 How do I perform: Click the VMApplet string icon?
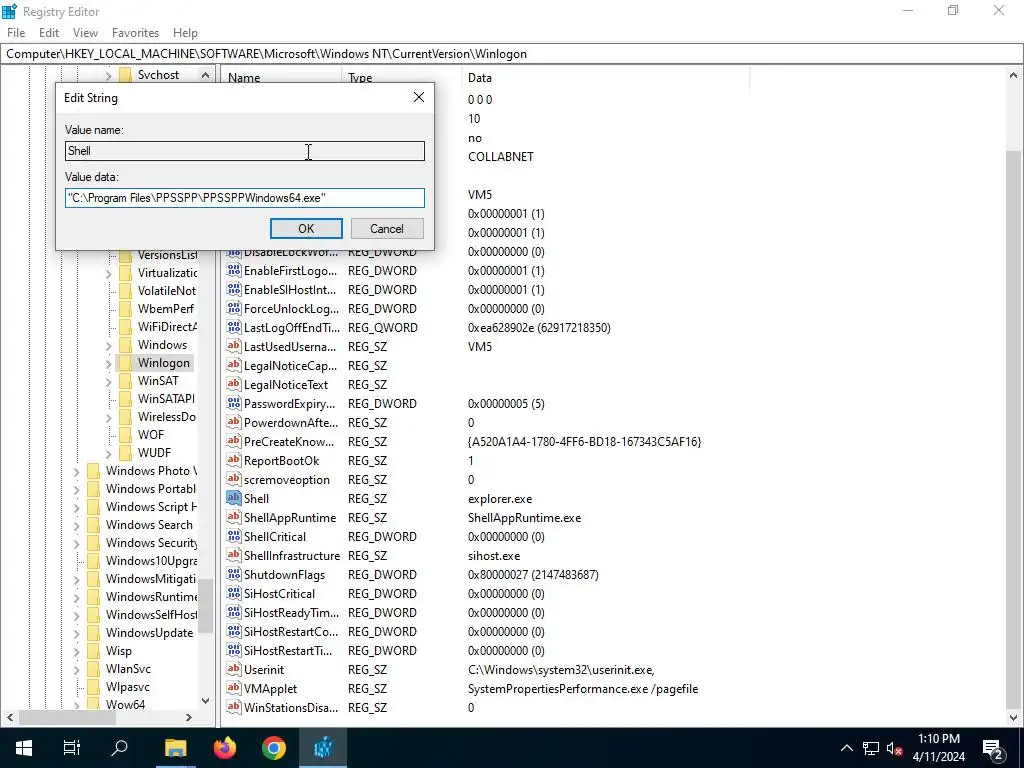pos(233,688)
